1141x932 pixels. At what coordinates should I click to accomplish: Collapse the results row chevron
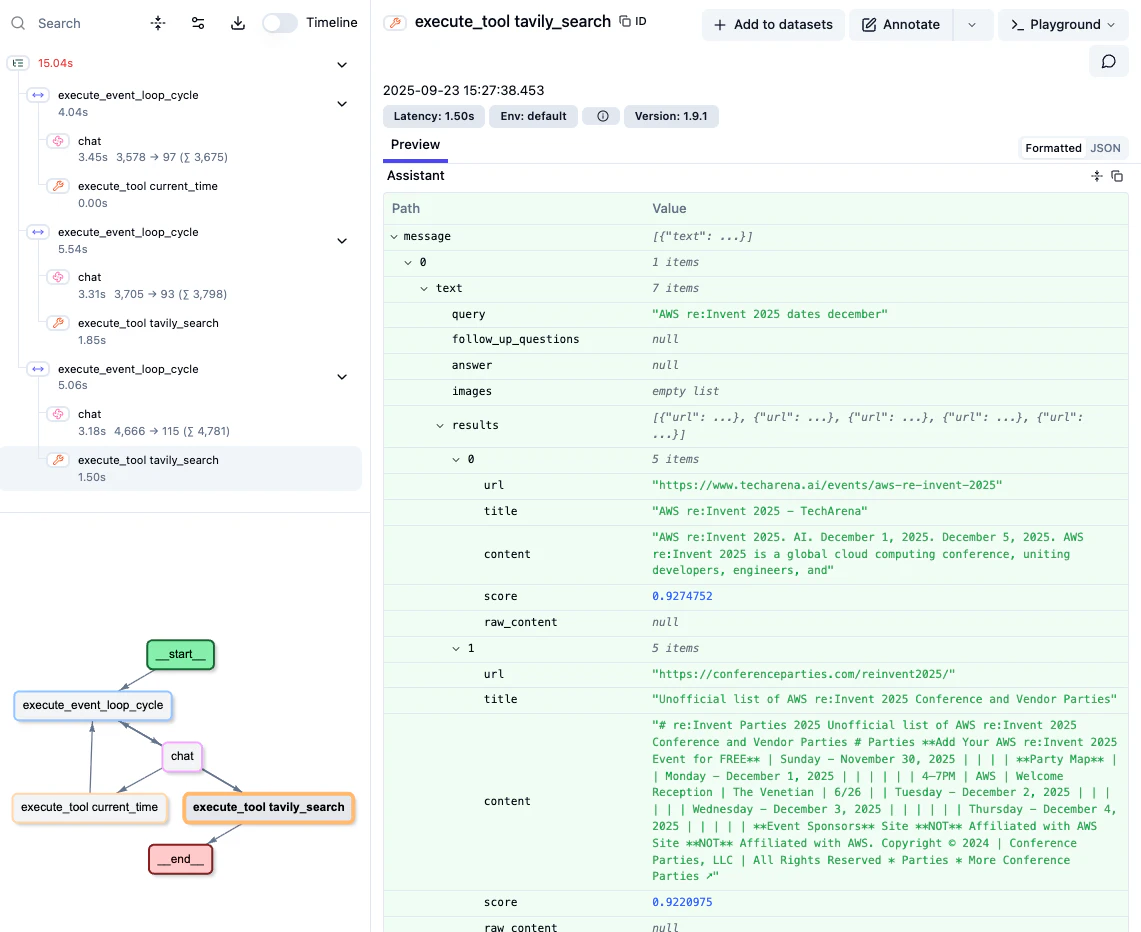pyautogui.click(x=440, y=426)
